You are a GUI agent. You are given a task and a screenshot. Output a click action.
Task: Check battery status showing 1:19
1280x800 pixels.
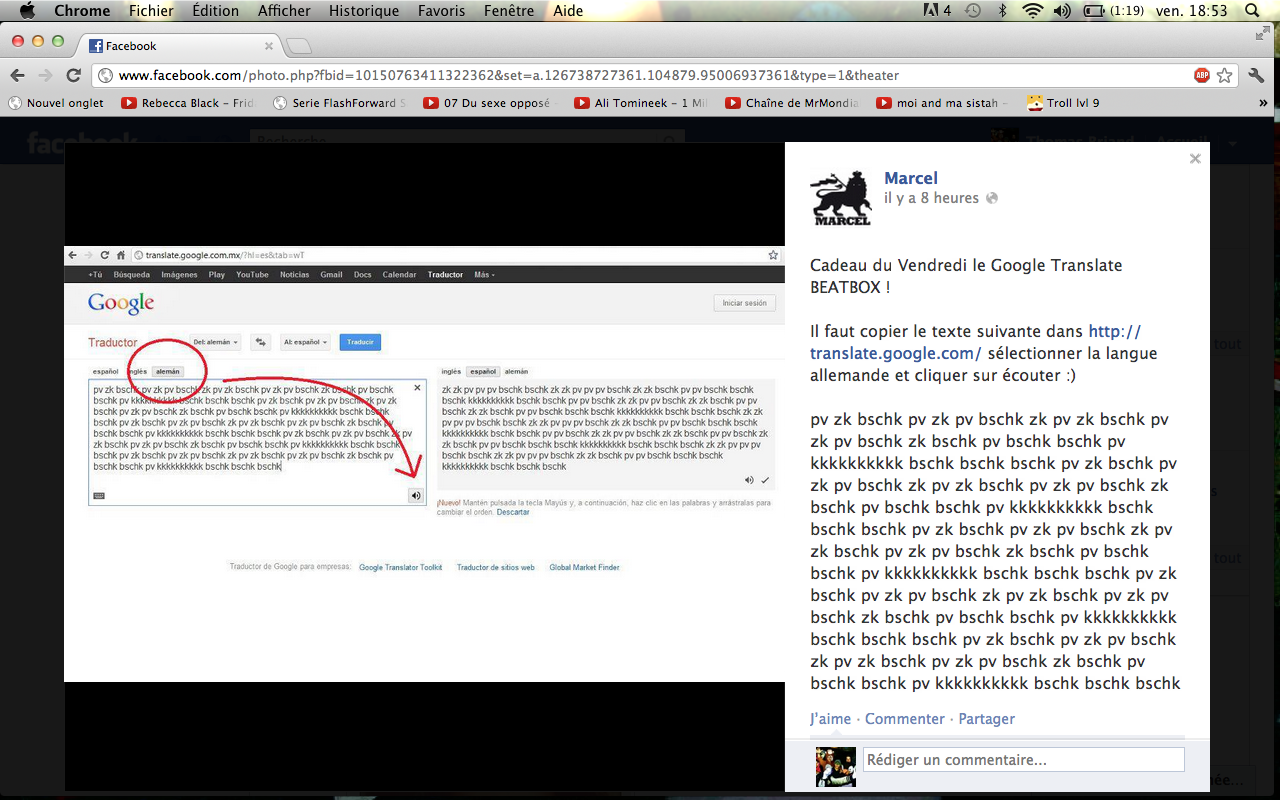(1114, 11)
